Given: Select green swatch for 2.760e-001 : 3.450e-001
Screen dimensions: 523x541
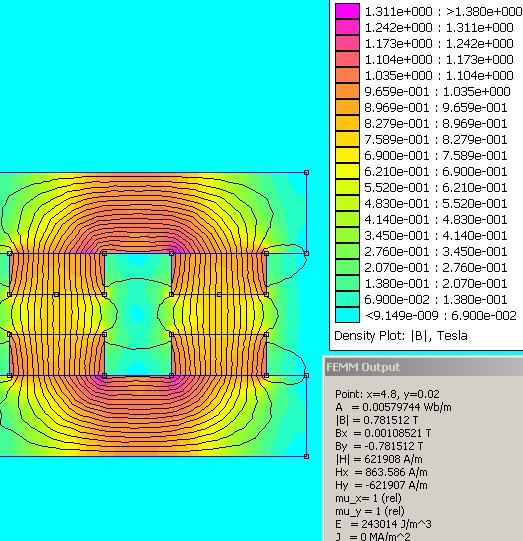Looking at the screenshot, I should pos(347,252).
